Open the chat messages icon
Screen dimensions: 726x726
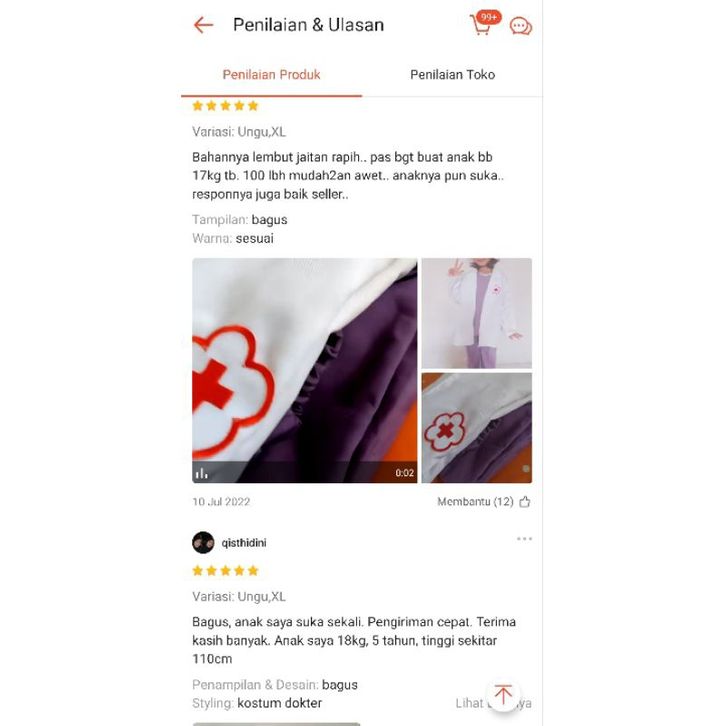(x=521, y=26)
